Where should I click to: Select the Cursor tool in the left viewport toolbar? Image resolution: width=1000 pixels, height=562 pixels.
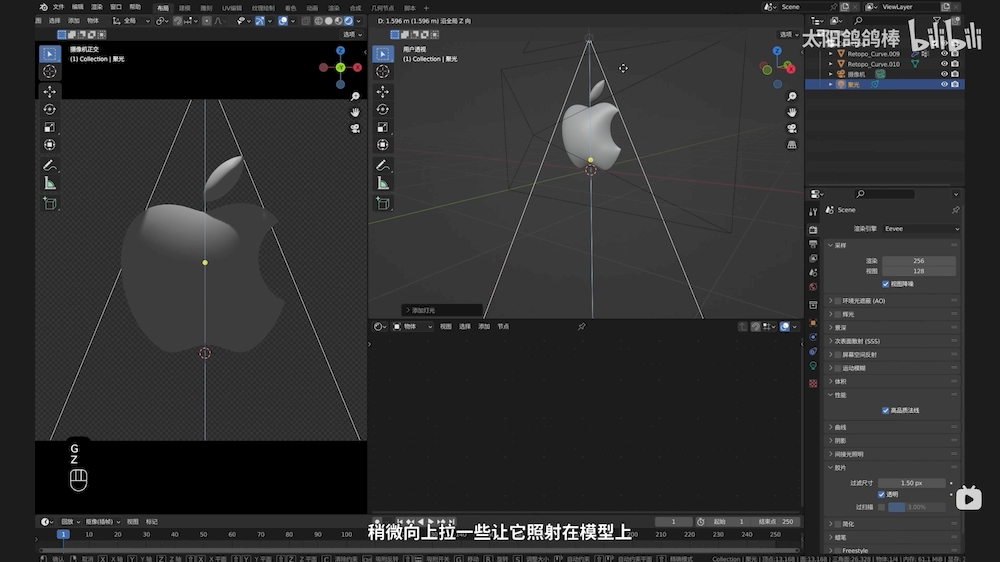[x=50, y=71]
